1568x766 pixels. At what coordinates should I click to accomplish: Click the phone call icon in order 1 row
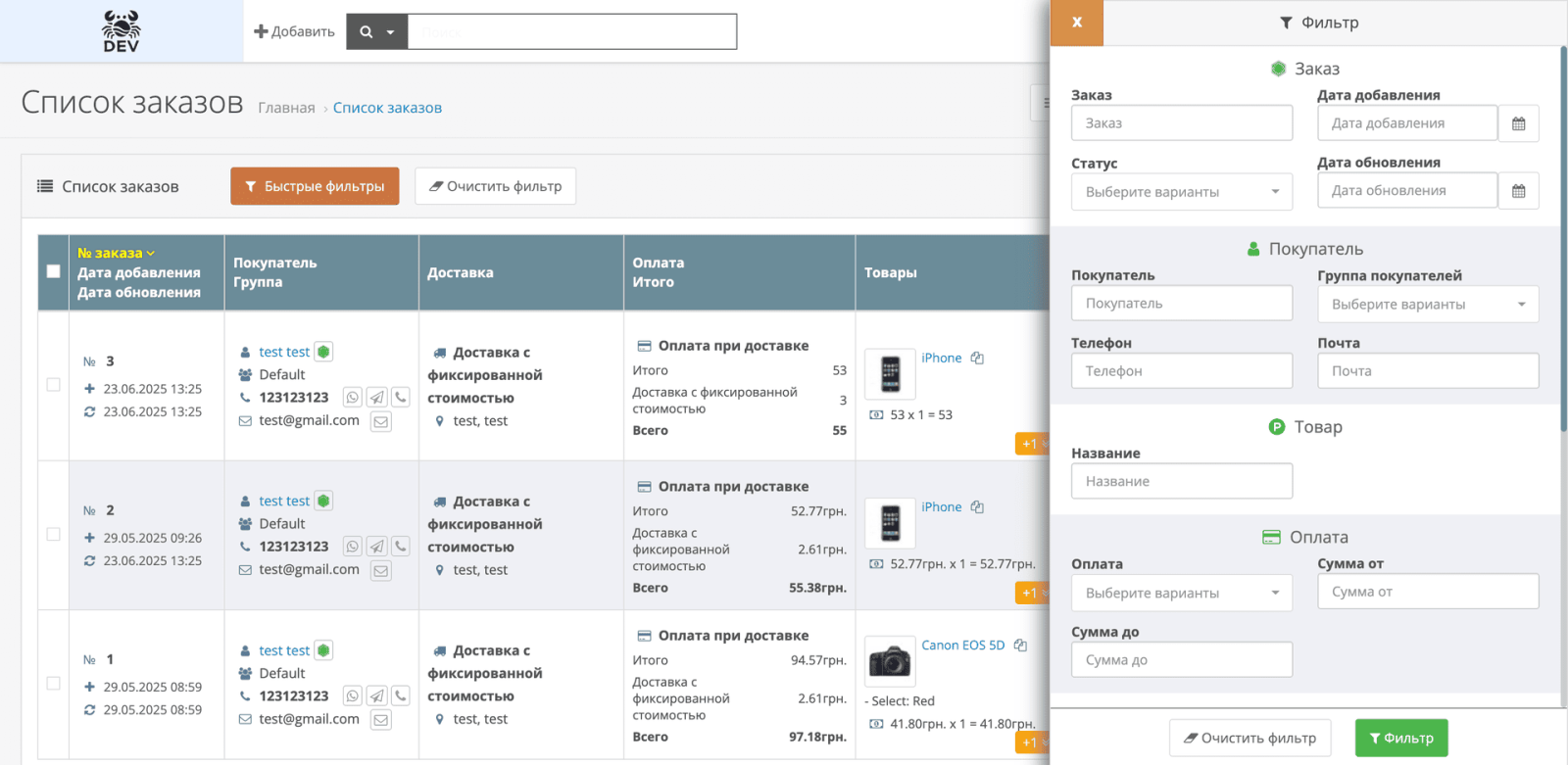[x=401, y=695]
